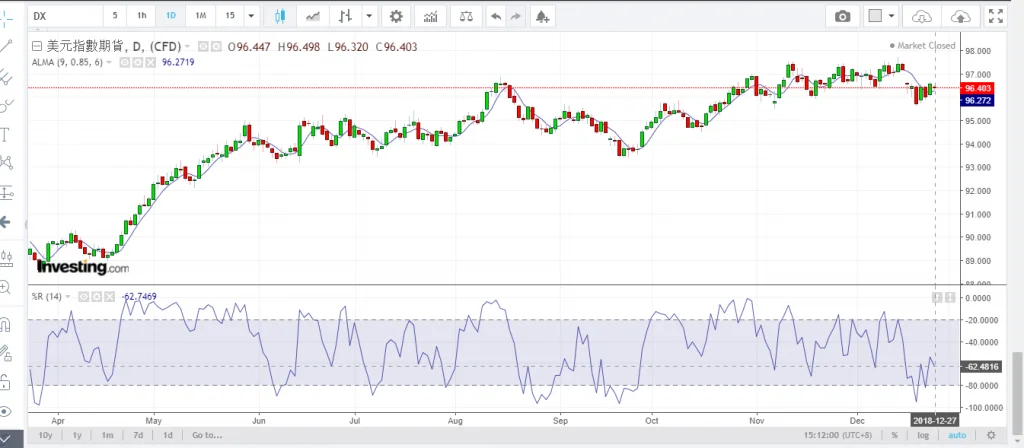Click the red 96.403 price label

tap(978, 88)
